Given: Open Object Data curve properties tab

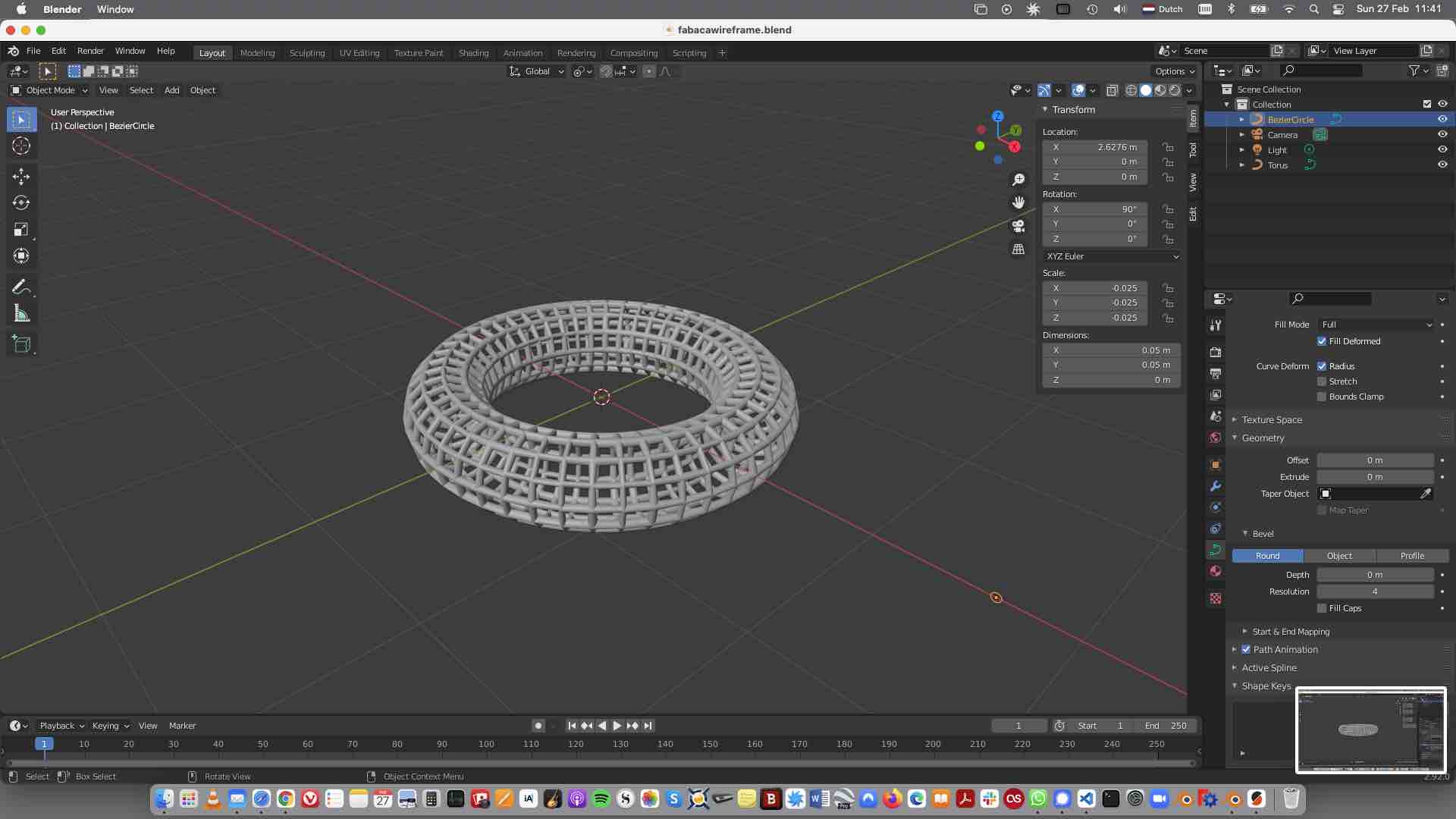Looking at the screenshot, I should [1216, 550].
